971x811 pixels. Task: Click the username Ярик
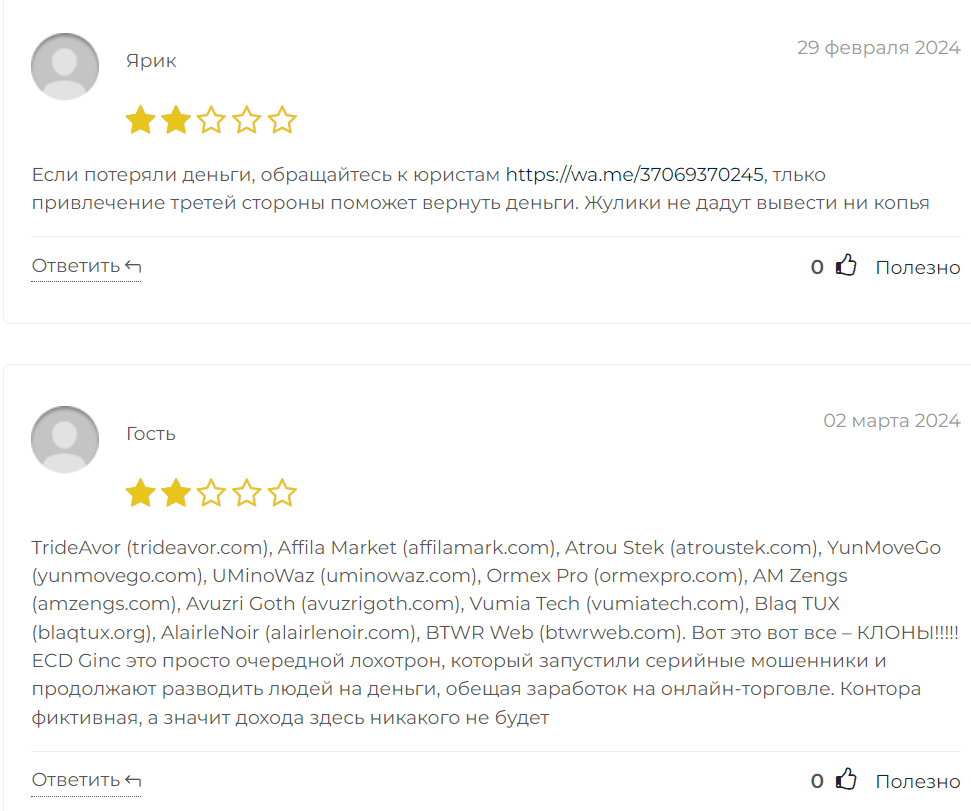tap(151, 61)
